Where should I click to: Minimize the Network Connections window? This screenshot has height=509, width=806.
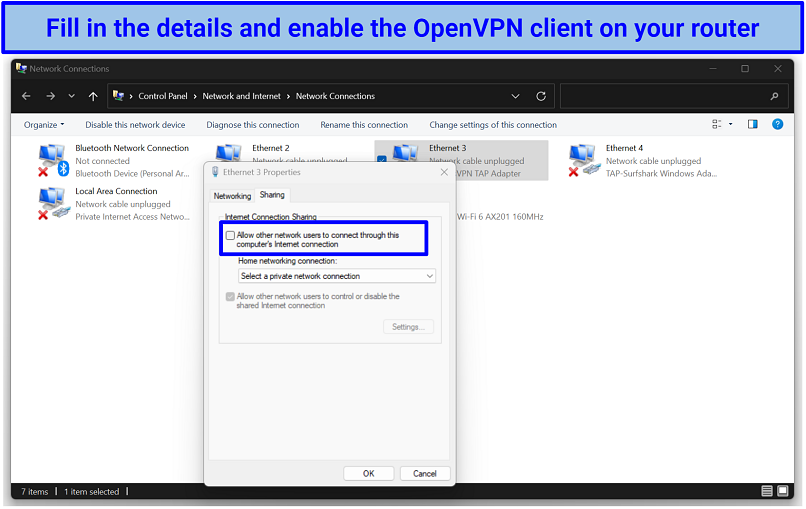(713, 68)
